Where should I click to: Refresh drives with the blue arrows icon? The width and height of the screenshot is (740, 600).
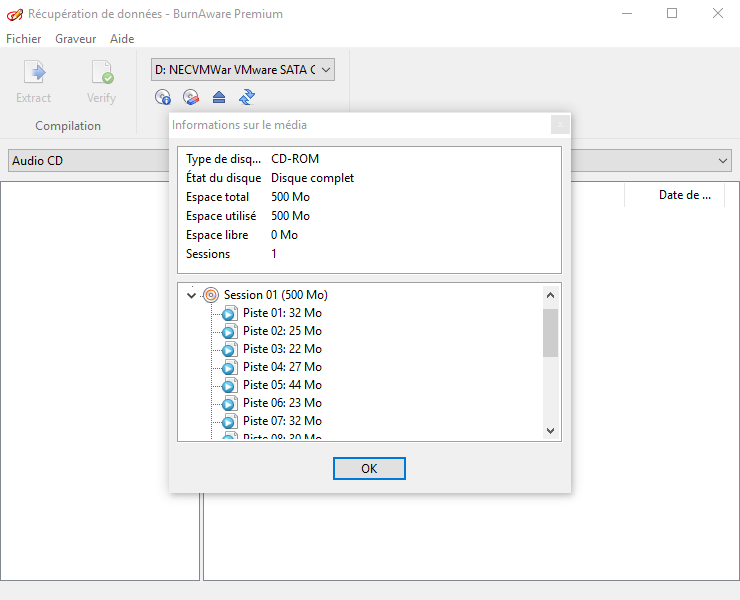point(247,97)
